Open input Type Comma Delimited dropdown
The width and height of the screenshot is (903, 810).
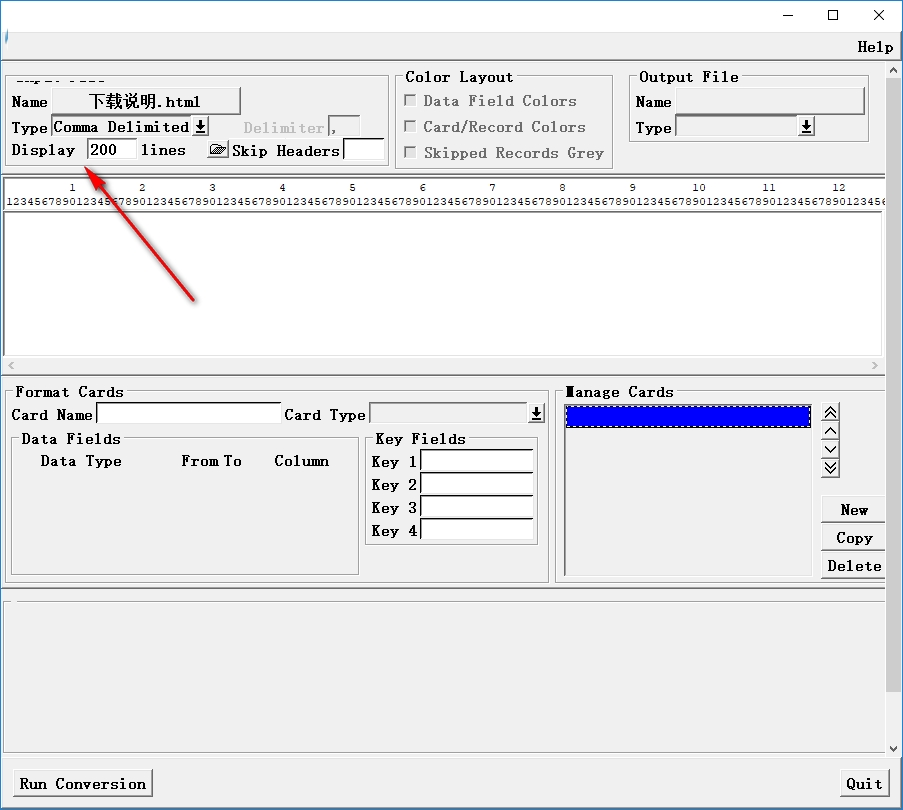point(200,127)
